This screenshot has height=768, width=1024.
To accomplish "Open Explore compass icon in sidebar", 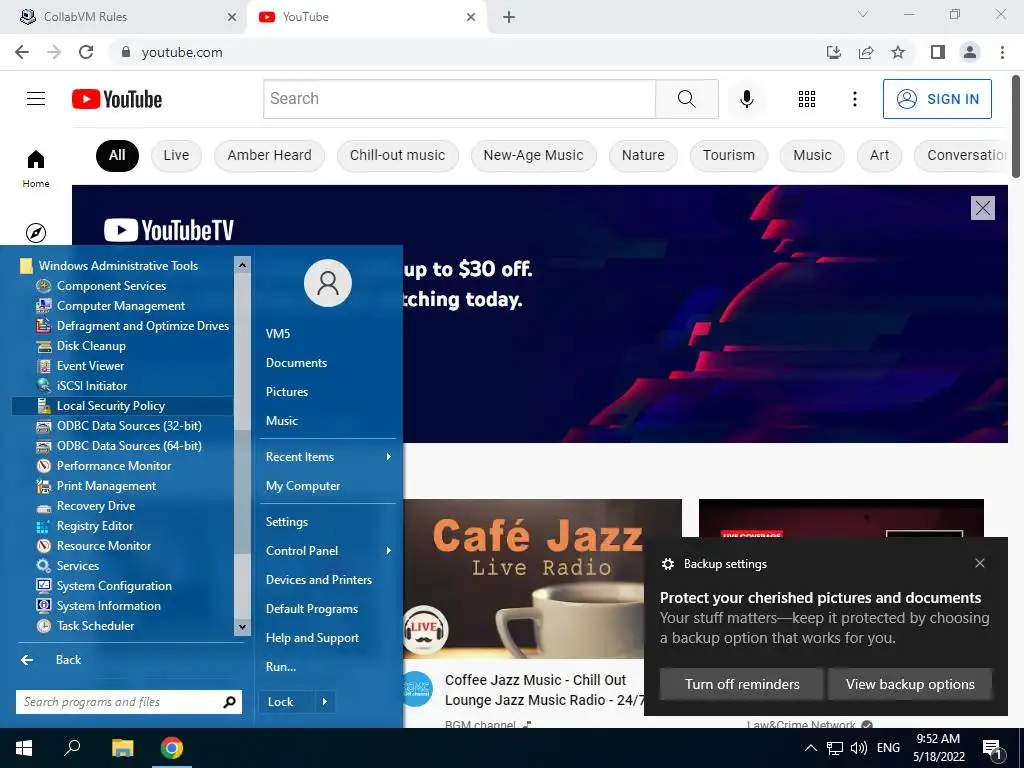I will (x=36, y=232).
